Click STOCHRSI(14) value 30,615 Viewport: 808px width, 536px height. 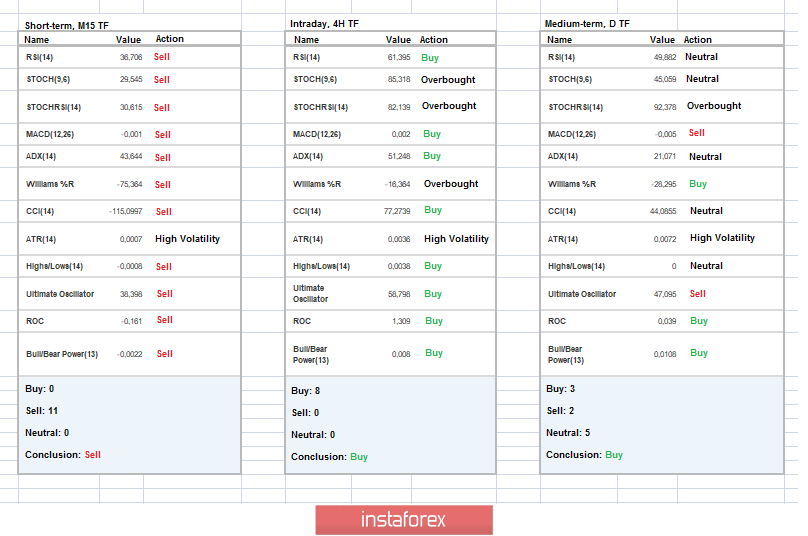131,107
